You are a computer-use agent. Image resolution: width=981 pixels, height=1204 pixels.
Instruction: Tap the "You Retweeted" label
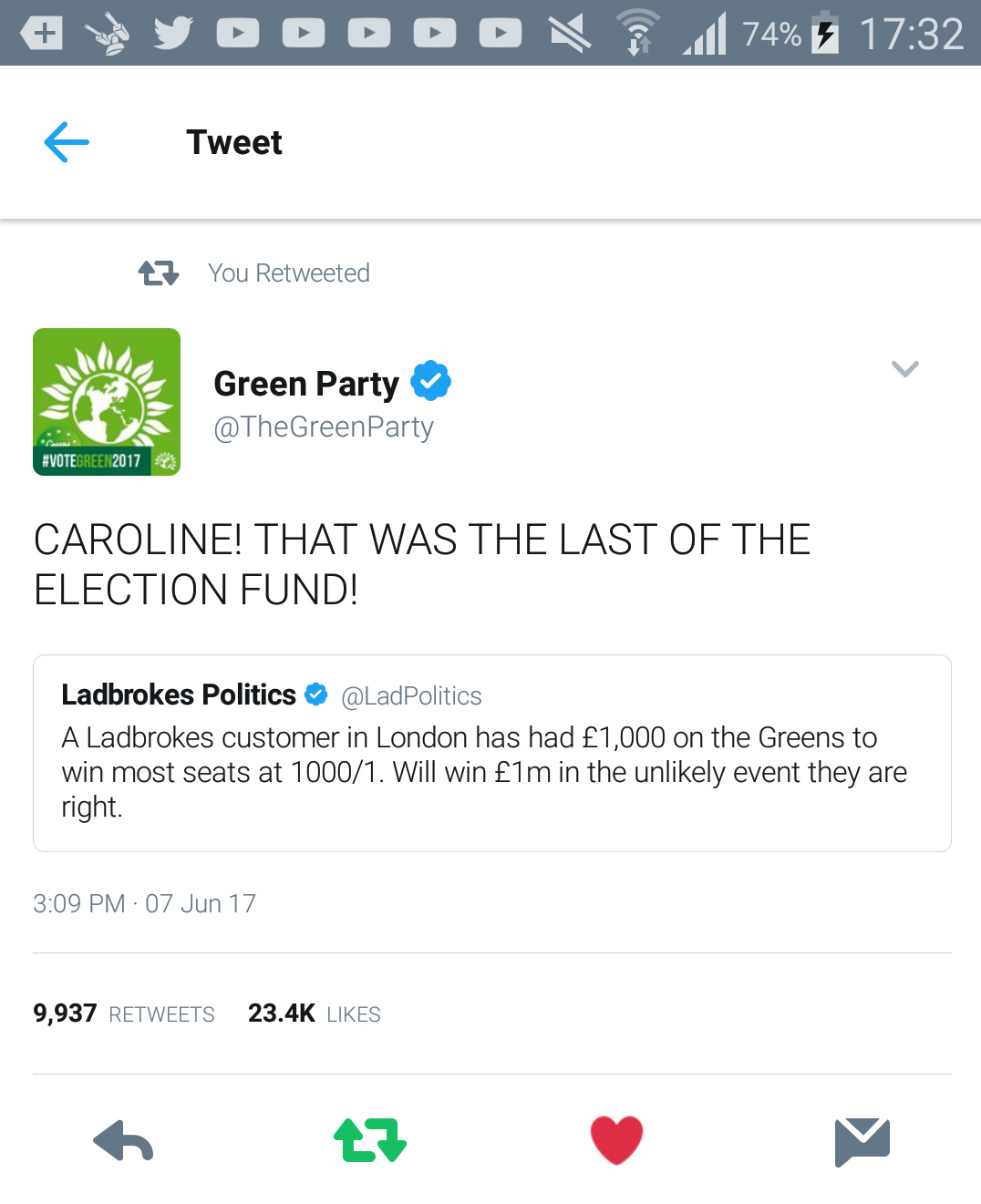tap(288, 273)
